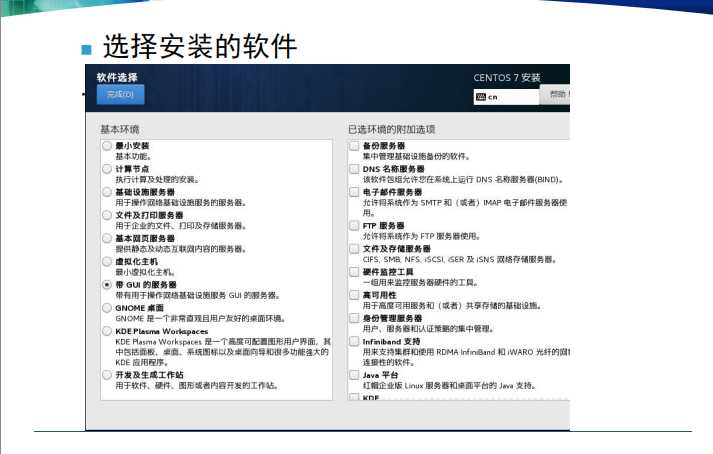Click the 允许将系统作为 FTP 服务器使用。 description
This screenshot has width=713, height=454.
point(422,237)
